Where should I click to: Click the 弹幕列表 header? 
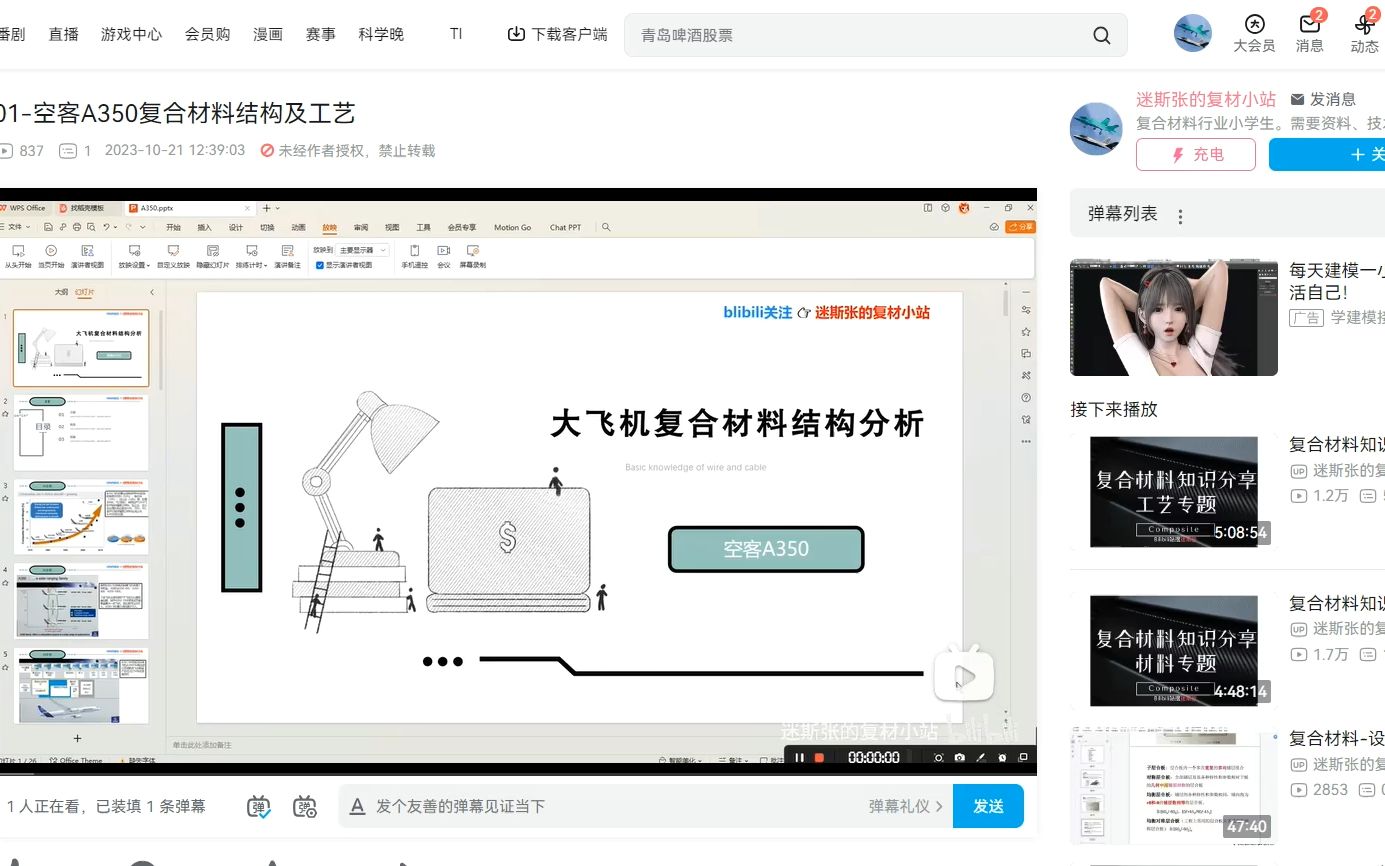click(x=1123, y=214)
